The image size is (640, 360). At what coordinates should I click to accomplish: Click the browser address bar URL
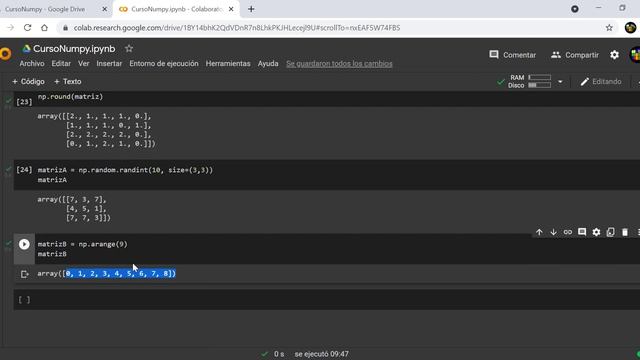point(237,28)
